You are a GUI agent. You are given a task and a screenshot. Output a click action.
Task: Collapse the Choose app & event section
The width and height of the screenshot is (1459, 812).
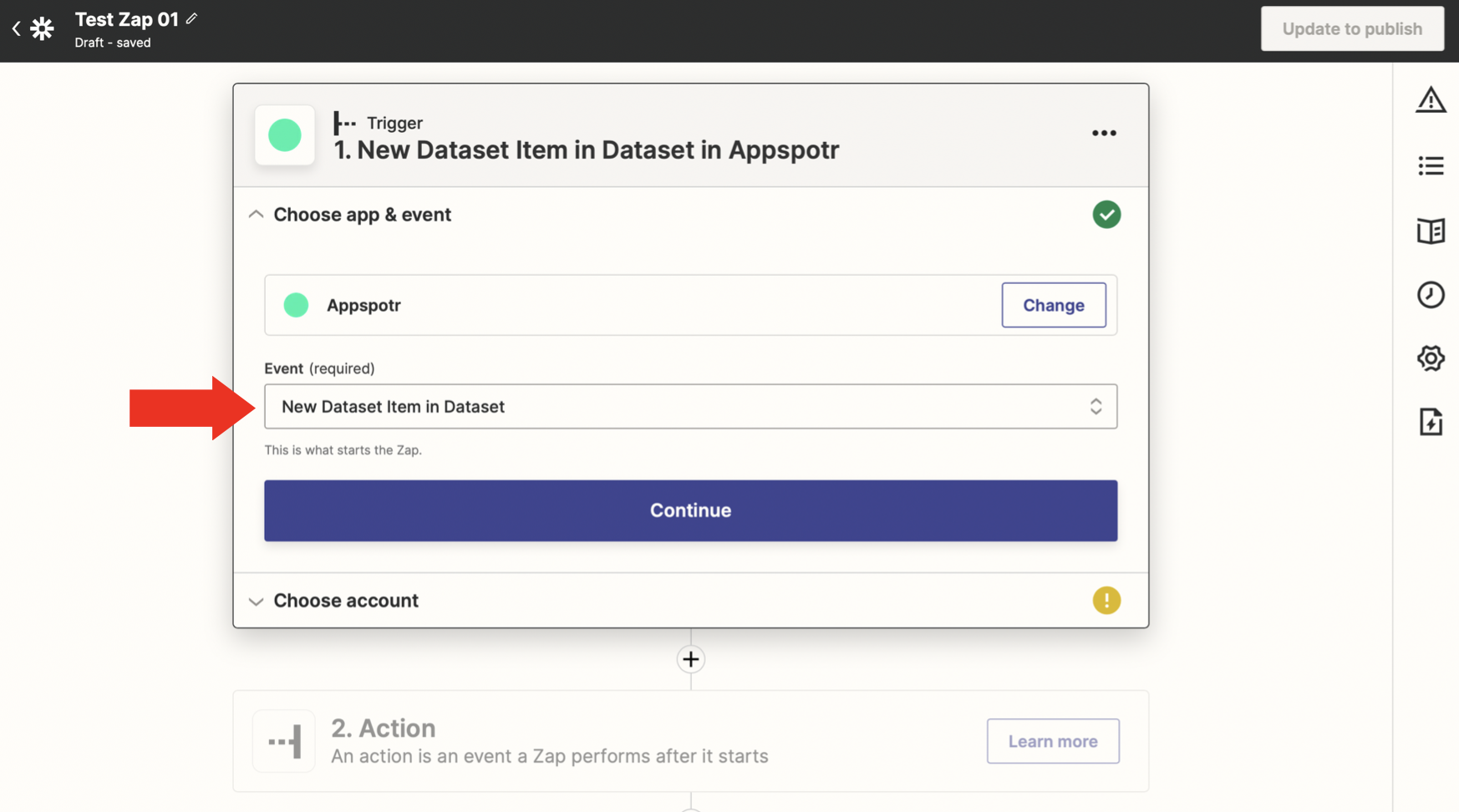(256, 215)
